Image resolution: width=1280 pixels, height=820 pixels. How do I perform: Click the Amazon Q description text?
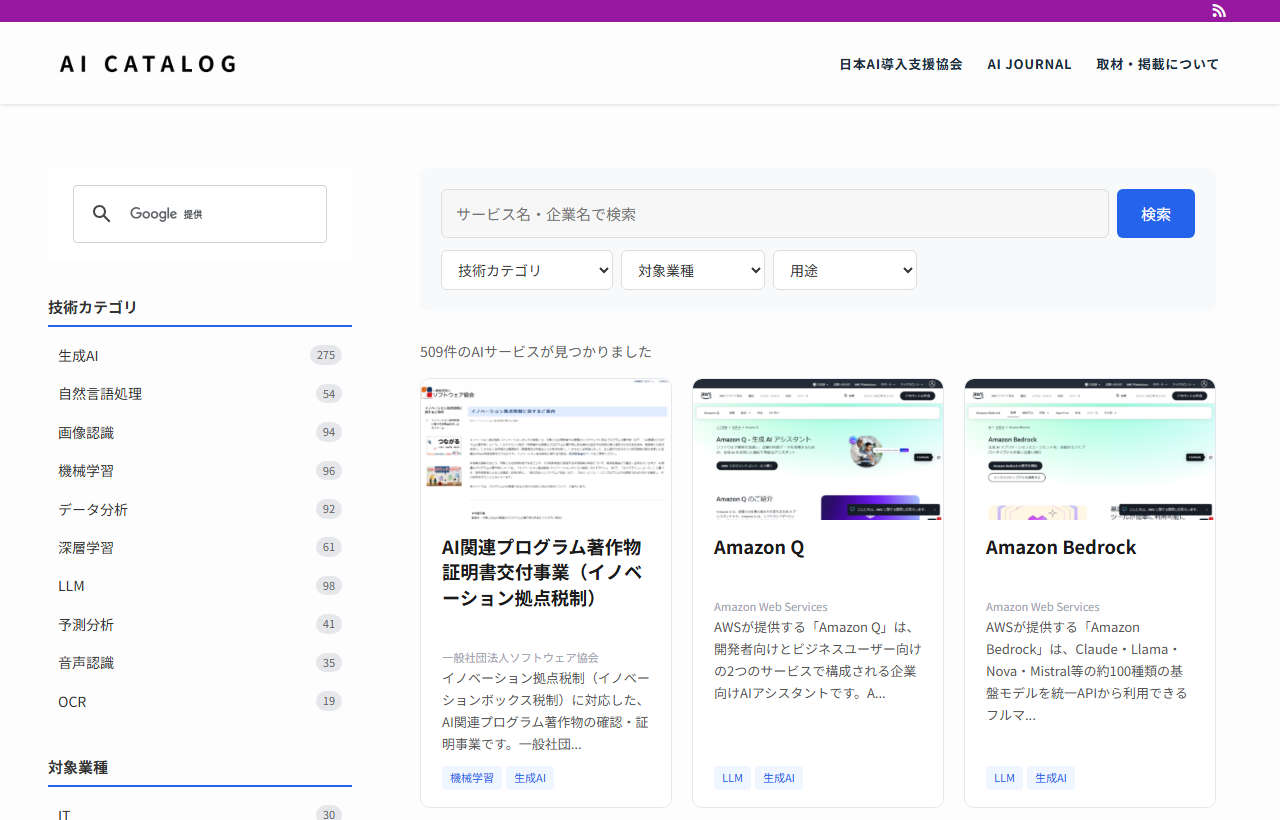(x=817, y=660)
